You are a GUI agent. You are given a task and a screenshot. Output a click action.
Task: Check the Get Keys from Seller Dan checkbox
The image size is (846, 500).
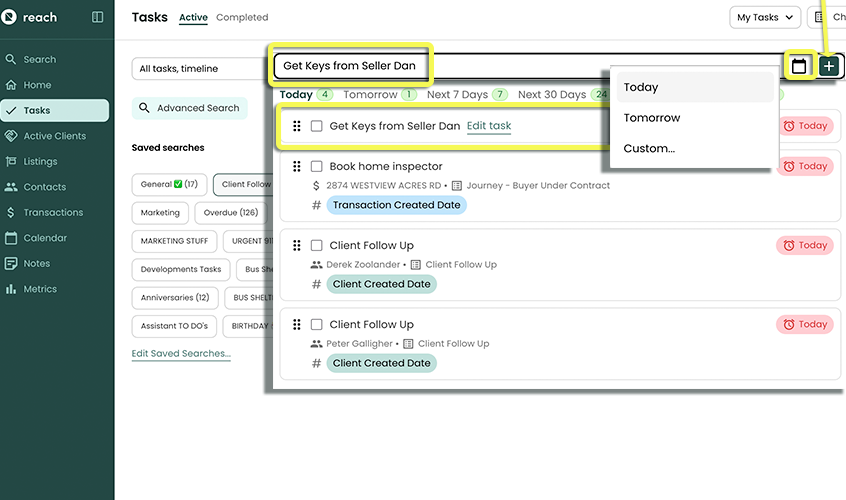tap(316, 126)
